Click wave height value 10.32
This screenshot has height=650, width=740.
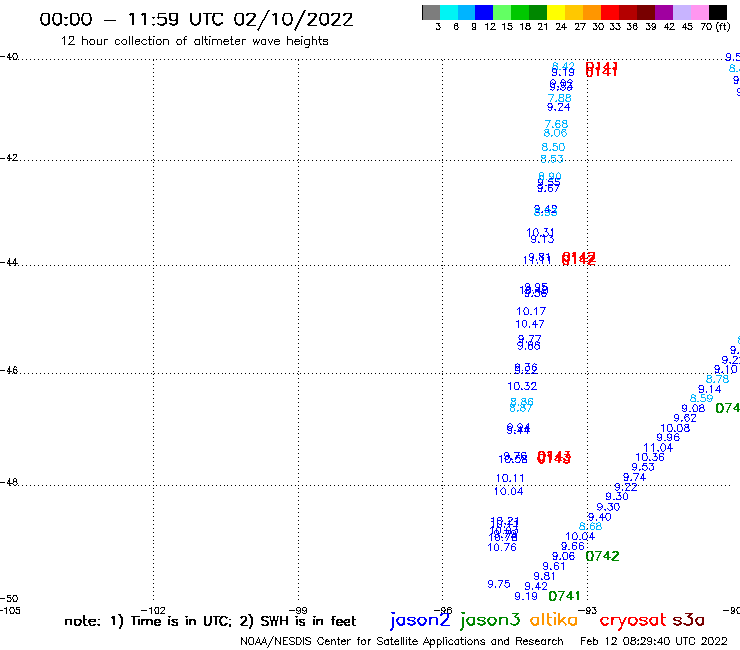(x=522, y=386)
